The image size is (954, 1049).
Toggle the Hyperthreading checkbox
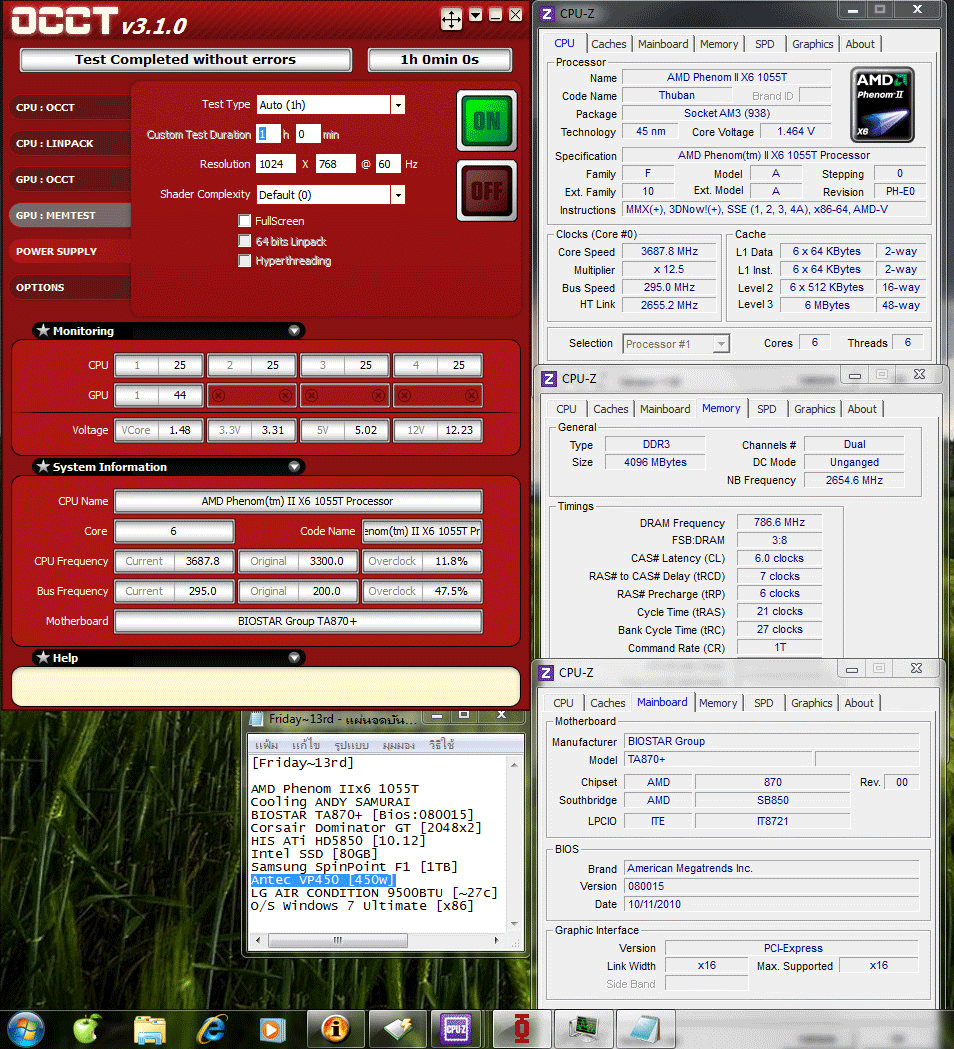pos(245,260)
